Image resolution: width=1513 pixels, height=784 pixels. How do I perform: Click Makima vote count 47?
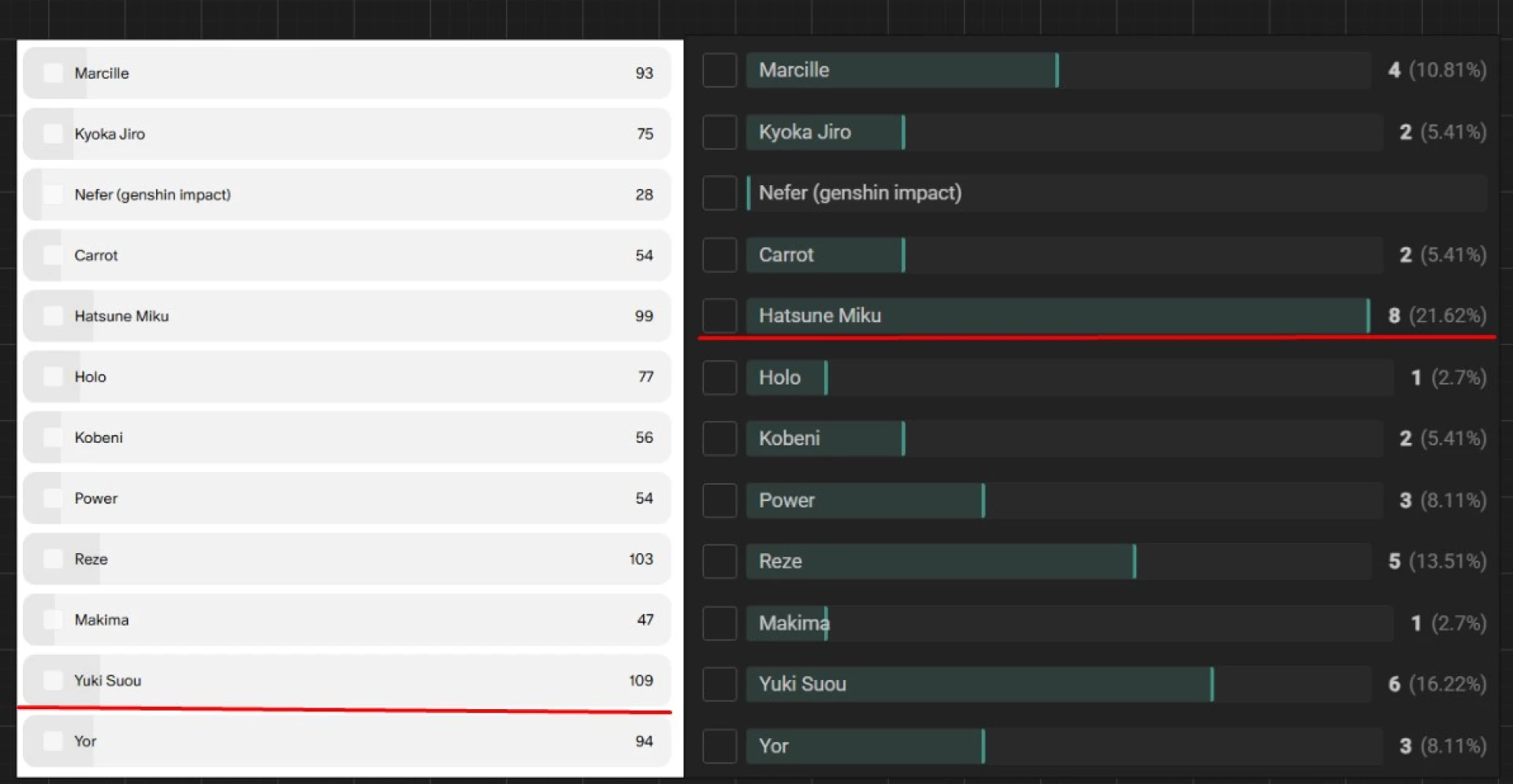click(x=645, y=619)
